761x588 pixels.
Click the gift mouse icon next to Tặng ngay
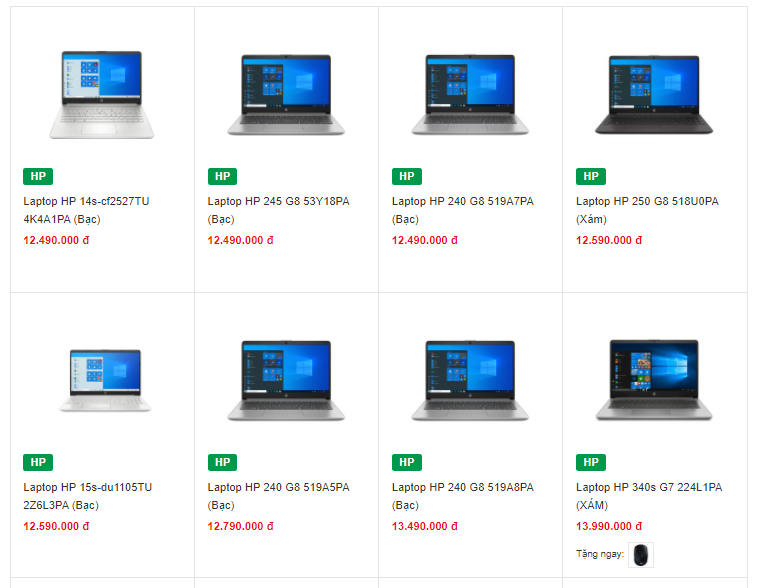click(641, 555)
